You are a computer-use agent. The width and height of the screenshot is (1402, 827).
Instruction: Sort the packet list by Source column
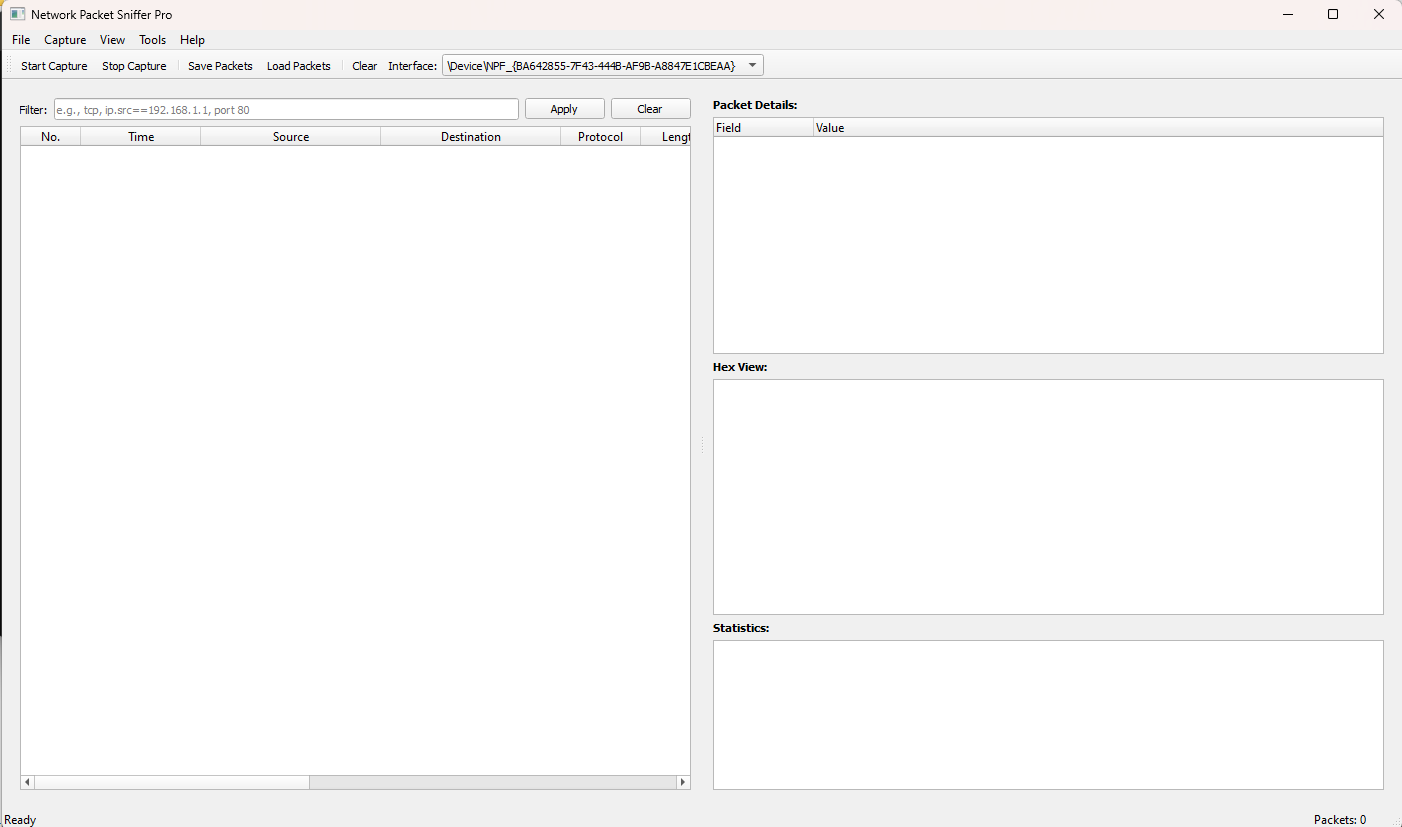point(290,137)
